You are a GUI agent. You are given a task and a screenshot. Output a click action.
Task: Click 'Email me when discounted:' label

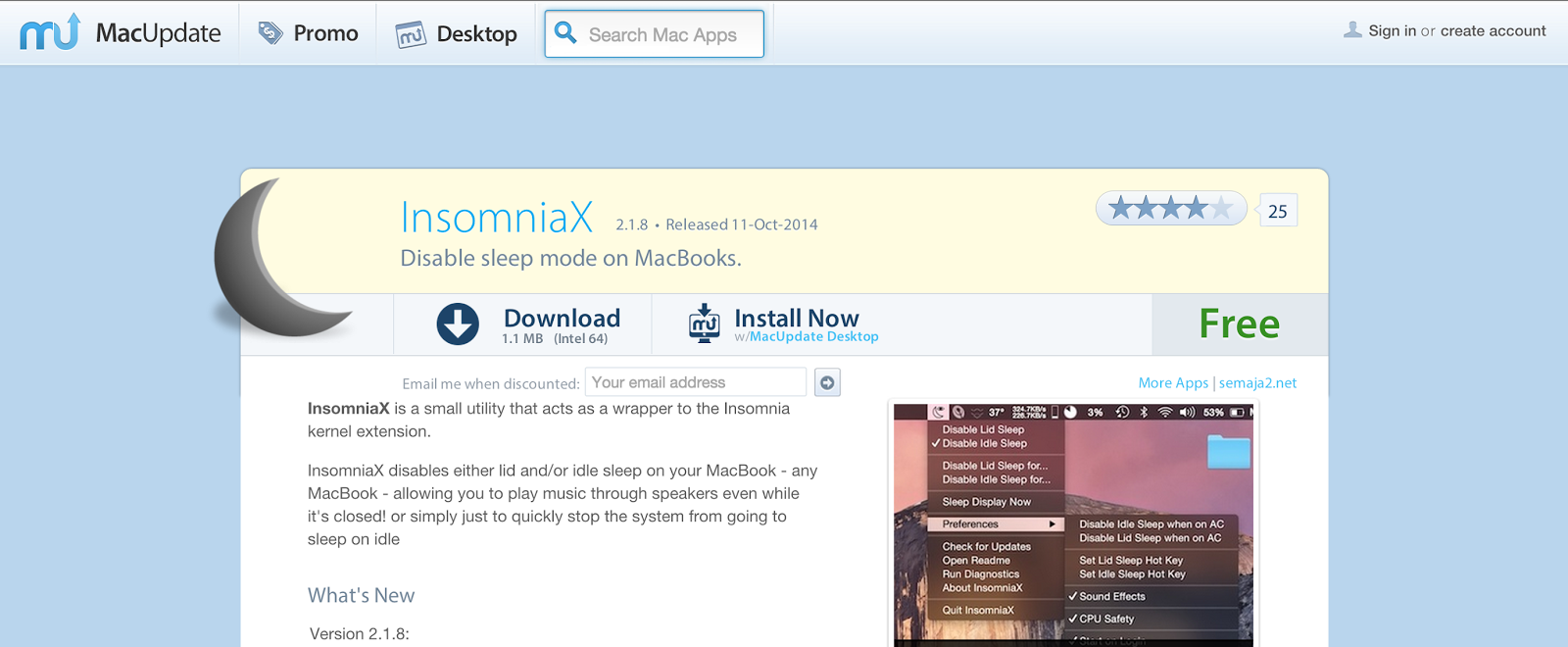click(x=491, y=383)
